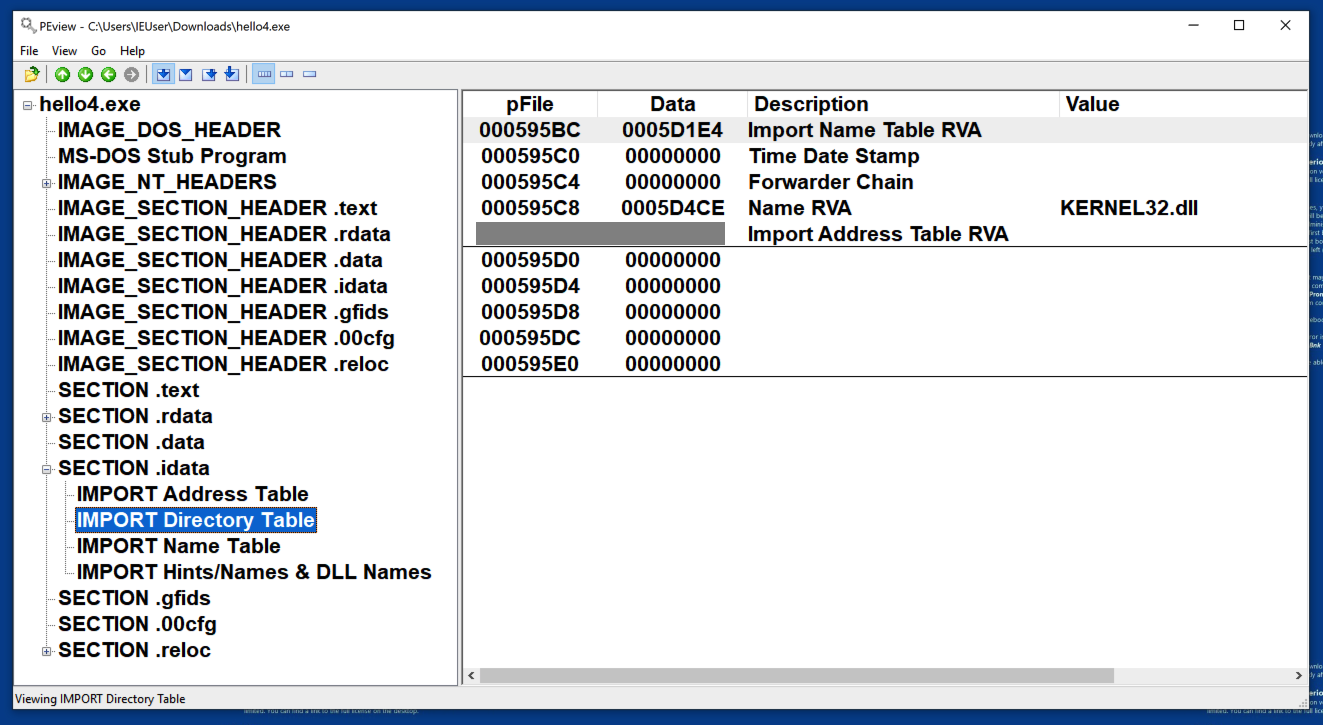
Task: Select SECTION .data in the tree
Action: [131, 442]
